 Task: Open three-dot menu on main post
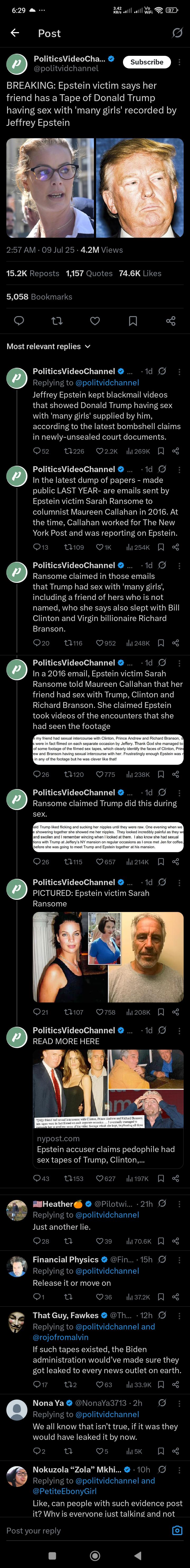179,62
